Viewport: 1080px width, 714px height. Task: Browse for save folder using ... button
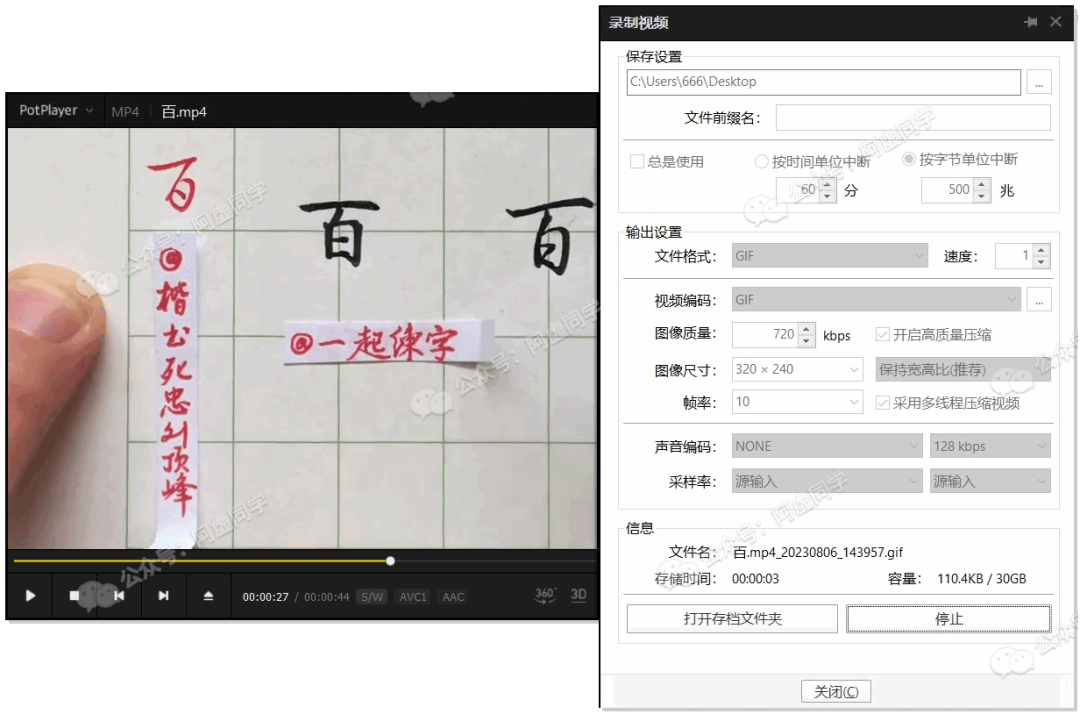(1039, 82)
